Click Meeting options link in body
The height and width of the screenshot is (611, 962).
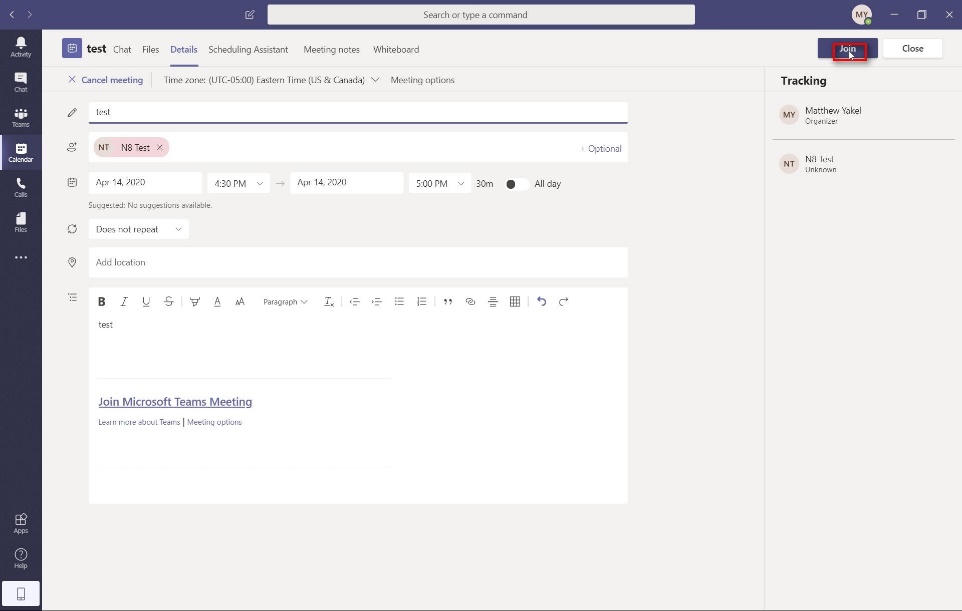(x=214, y=422)
